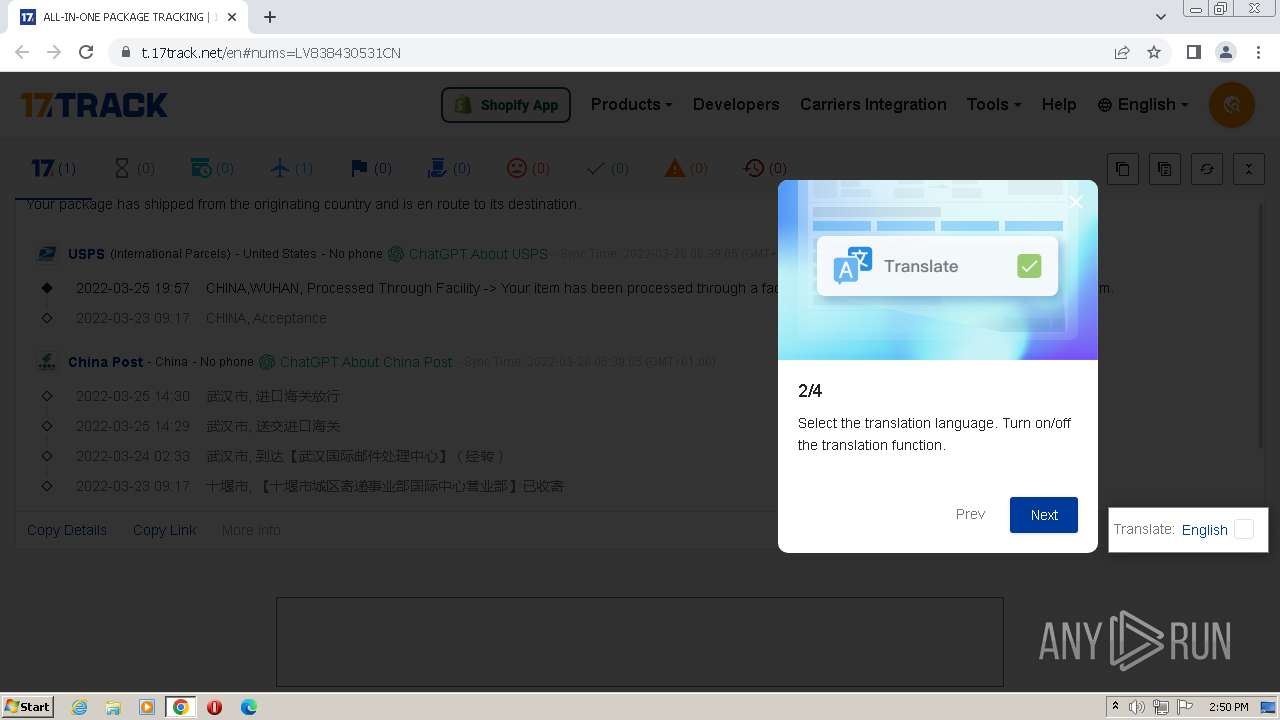Open ChatGPT About USPS link
The image size is (1280, 720).
[468, 254]
